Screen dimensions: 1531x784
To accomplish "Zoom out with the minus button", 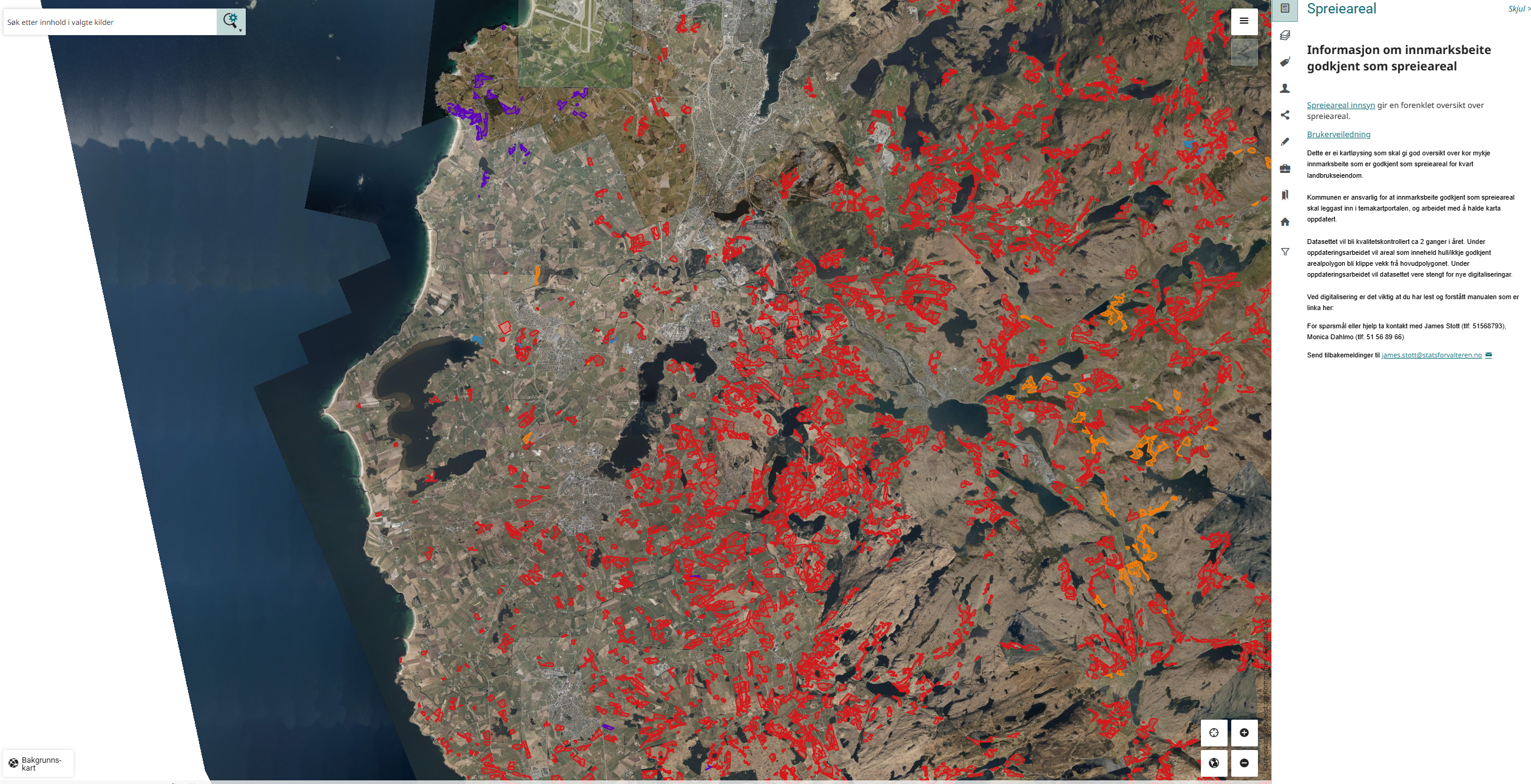I will pyautogui.click(x=1244, y=763).
